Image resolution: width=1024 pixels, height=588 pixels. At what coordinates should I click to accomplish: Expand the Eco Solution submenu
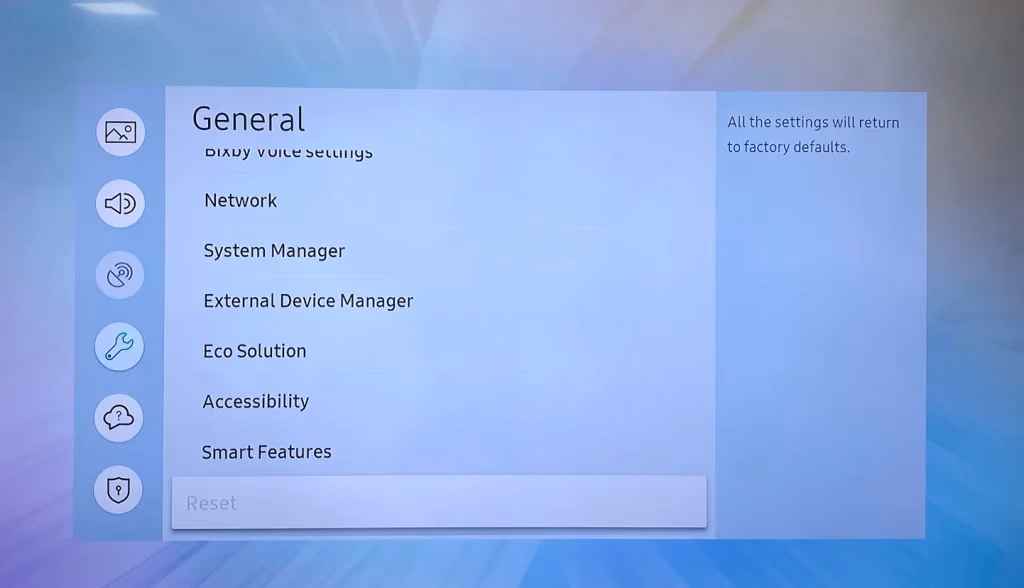(255, 351)
